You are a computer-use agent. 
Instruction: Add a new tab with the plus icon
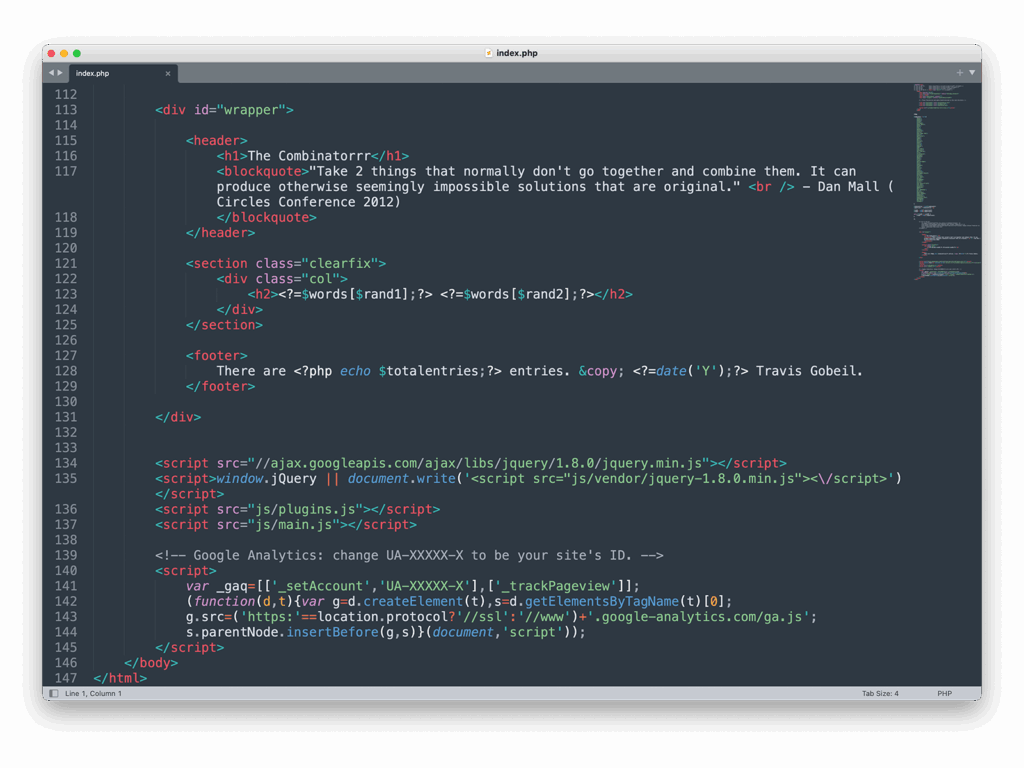pyautogui.click(x=959, y=72)
